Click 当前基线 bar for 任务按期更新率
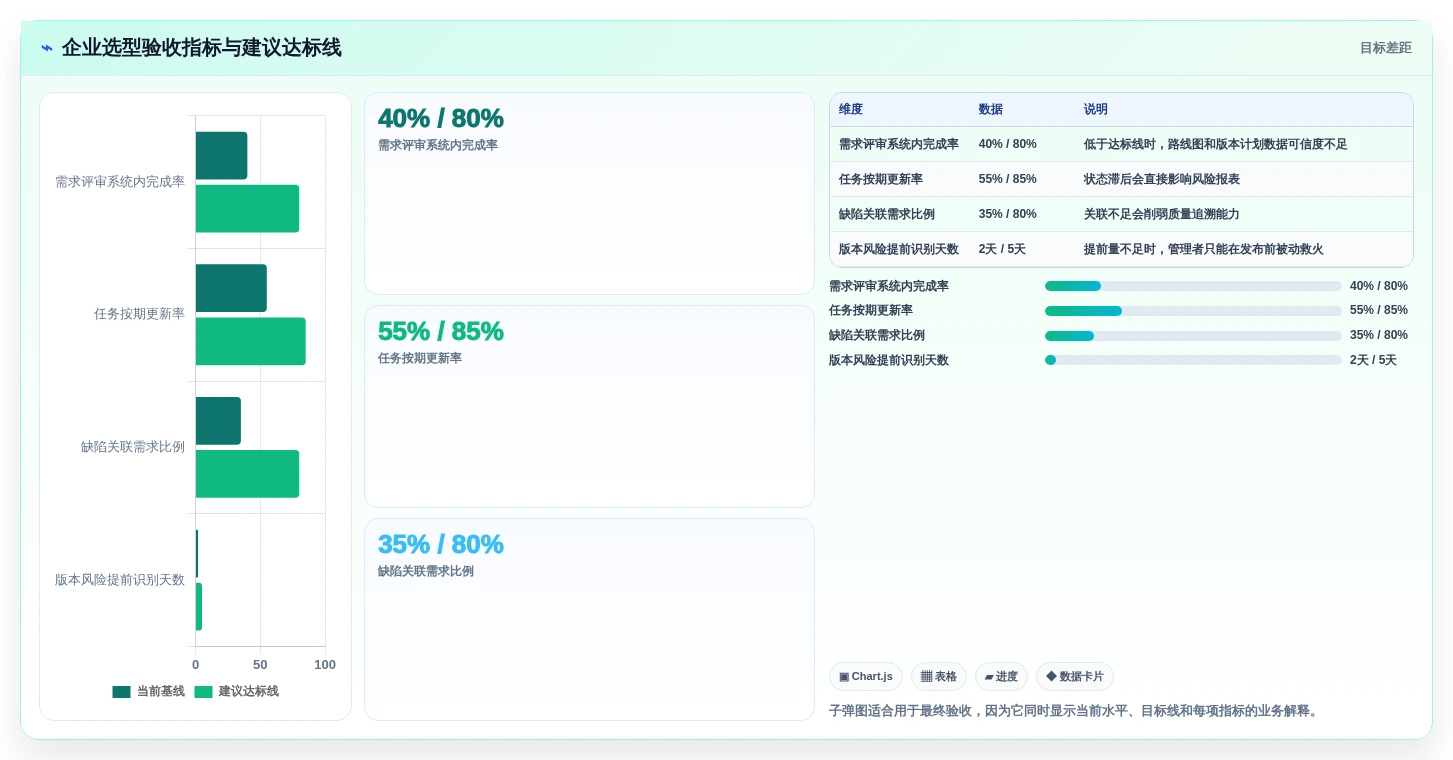Viewport: 1453px width, 760px height. click(x=231, y=288)
